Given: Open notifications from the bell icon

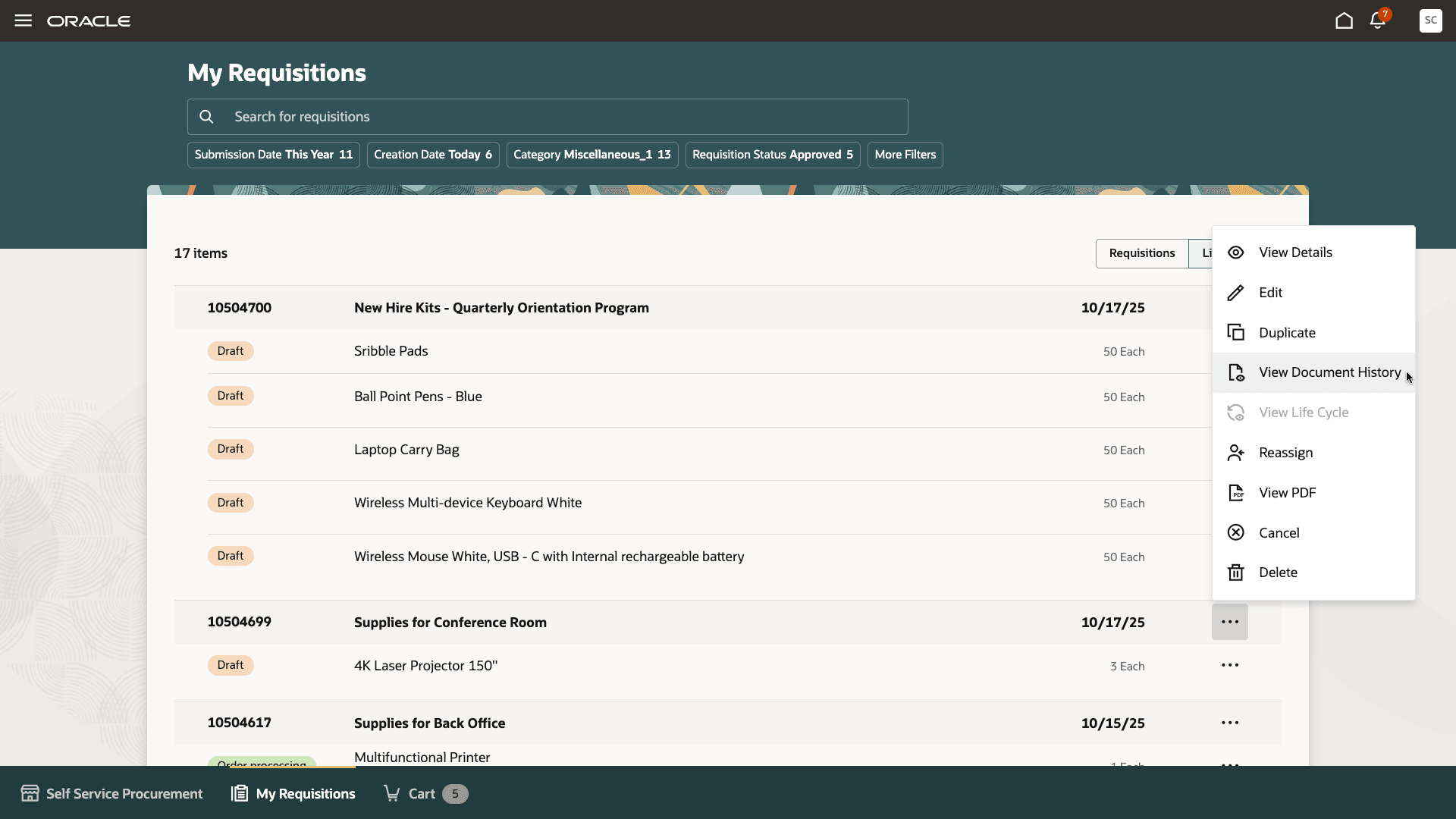Looking at the screenshot, I should tap(1377, 20).
